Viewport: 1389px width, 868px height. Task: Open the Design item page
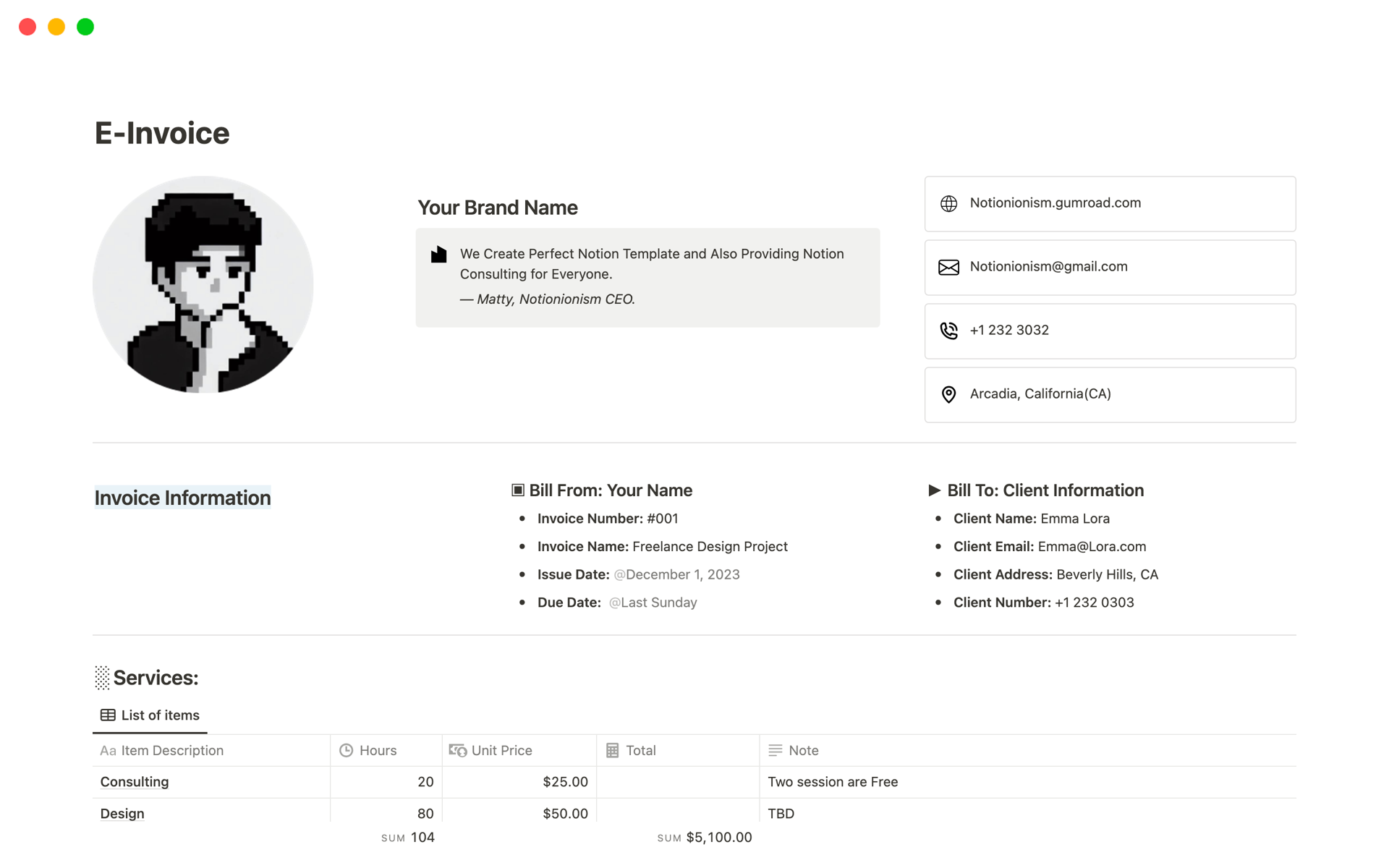[122, 814]
